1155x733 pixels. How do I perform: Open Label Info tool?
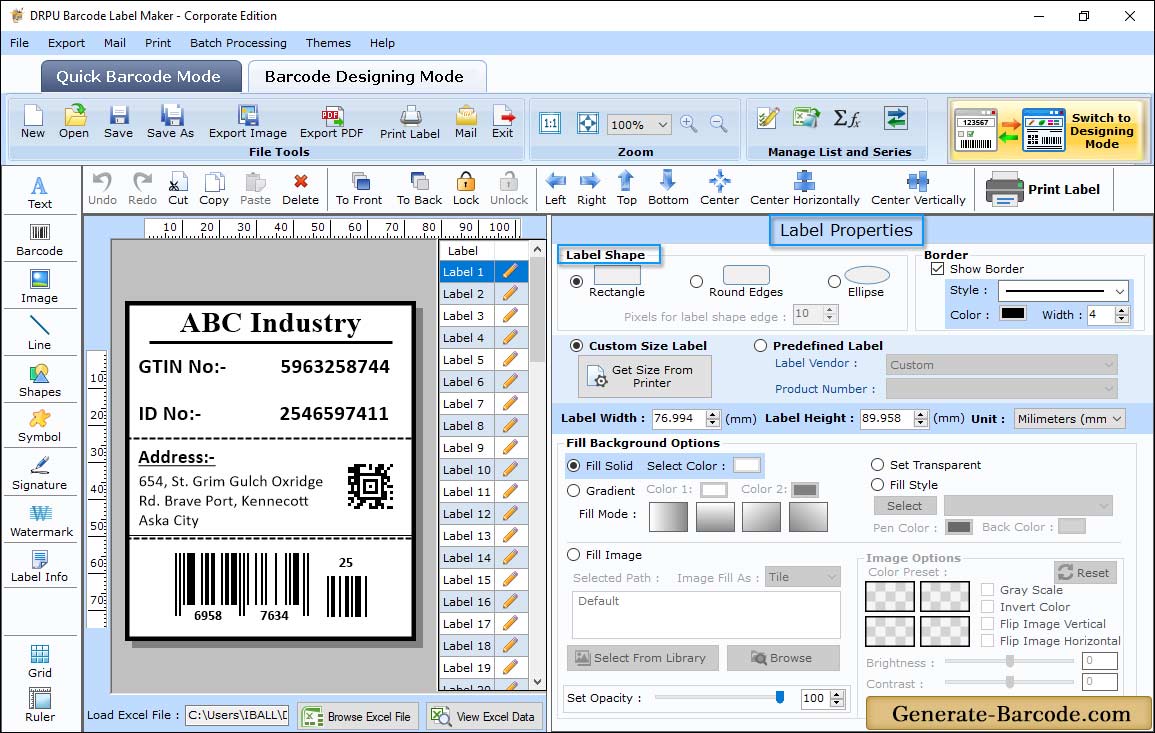40,567
